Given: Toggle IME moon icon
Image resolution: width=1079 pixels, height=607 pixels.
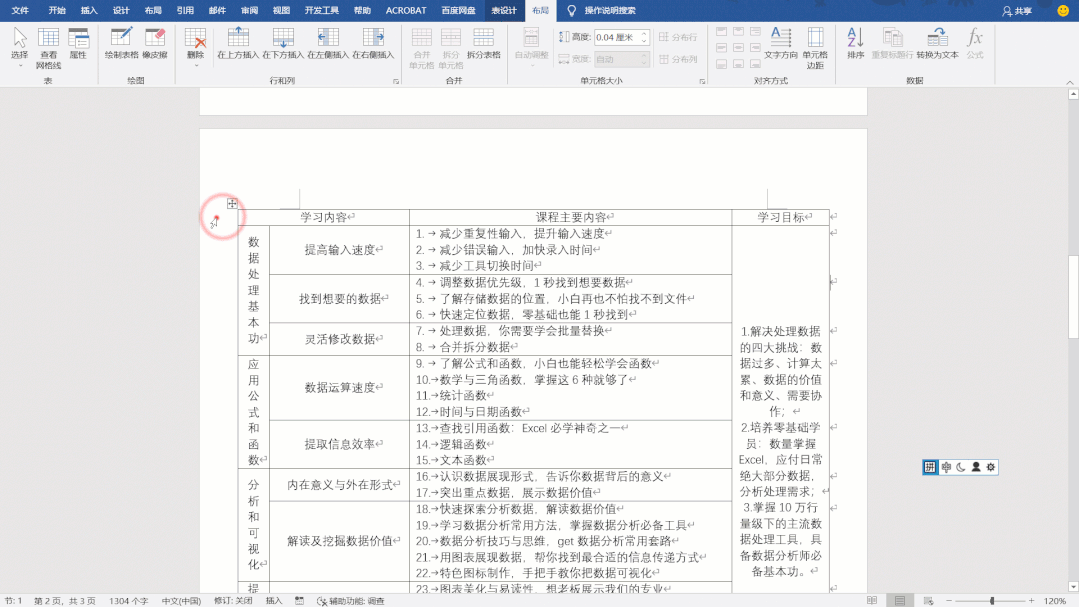Looking at the screenshot, I should click(961, 467).
